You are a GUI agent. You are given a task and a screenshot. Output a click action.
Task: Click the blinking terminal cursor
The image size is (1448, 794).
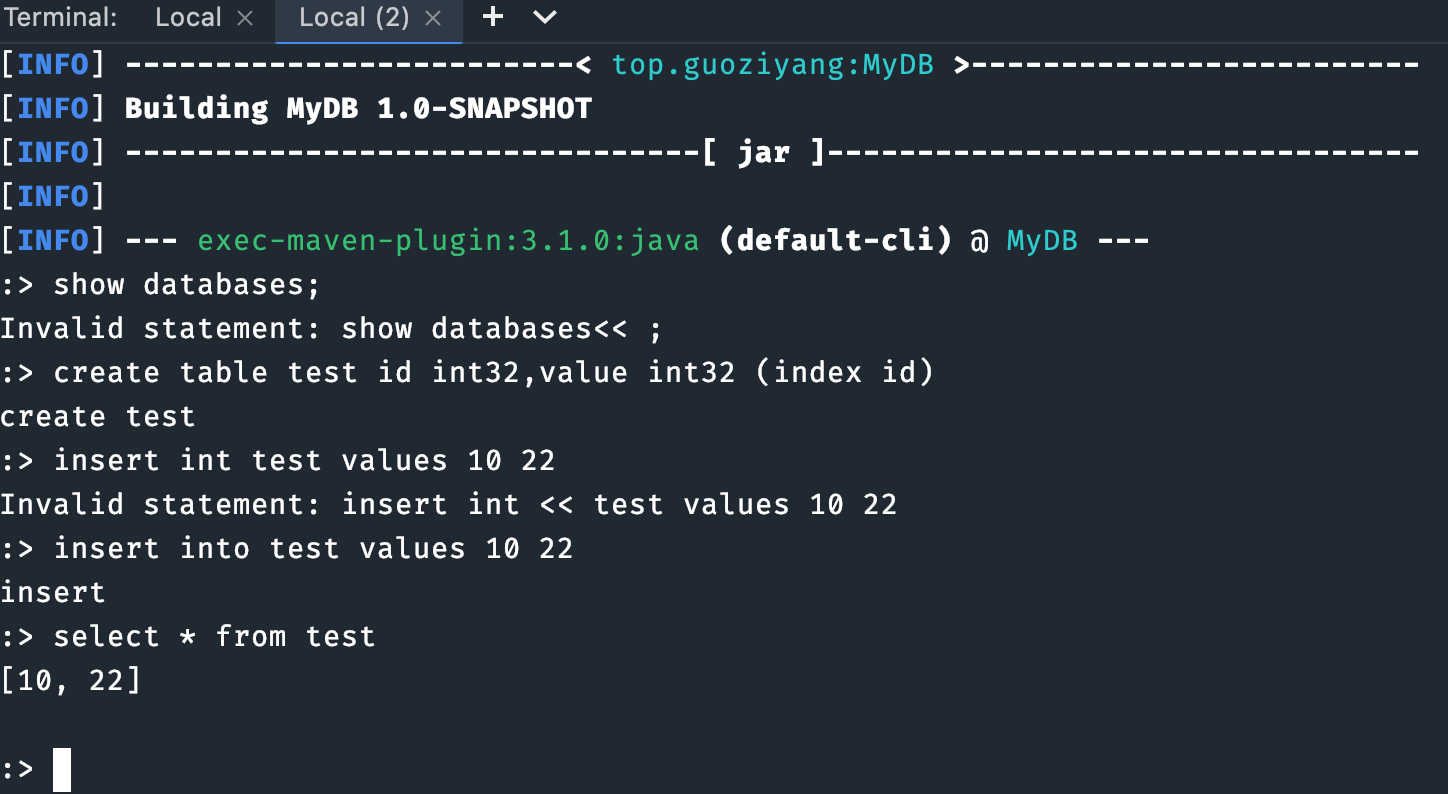coord(62,768)
